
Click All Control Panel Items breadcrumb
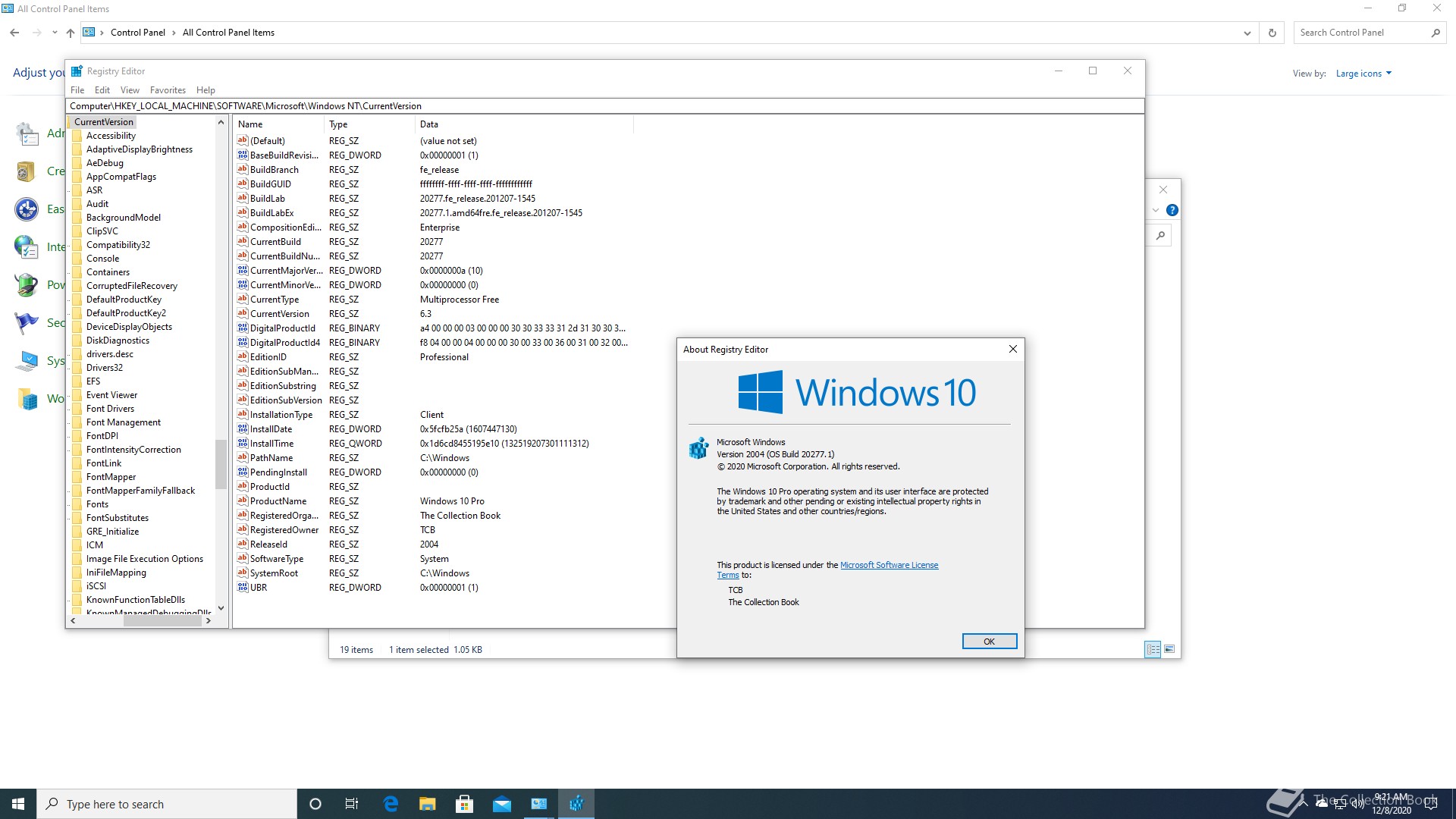(228, 33)
